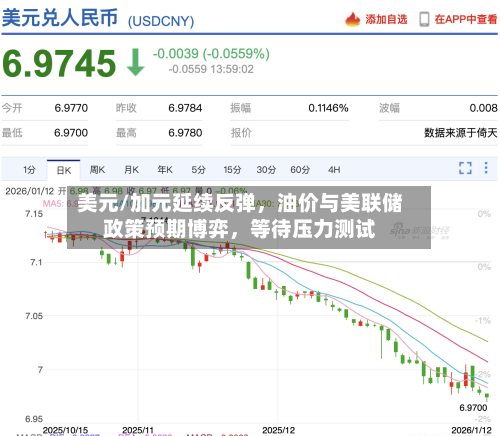This screenshot has width=500, height=436.
Task: Click the 美元兑人民币 title
Action: 60,17
